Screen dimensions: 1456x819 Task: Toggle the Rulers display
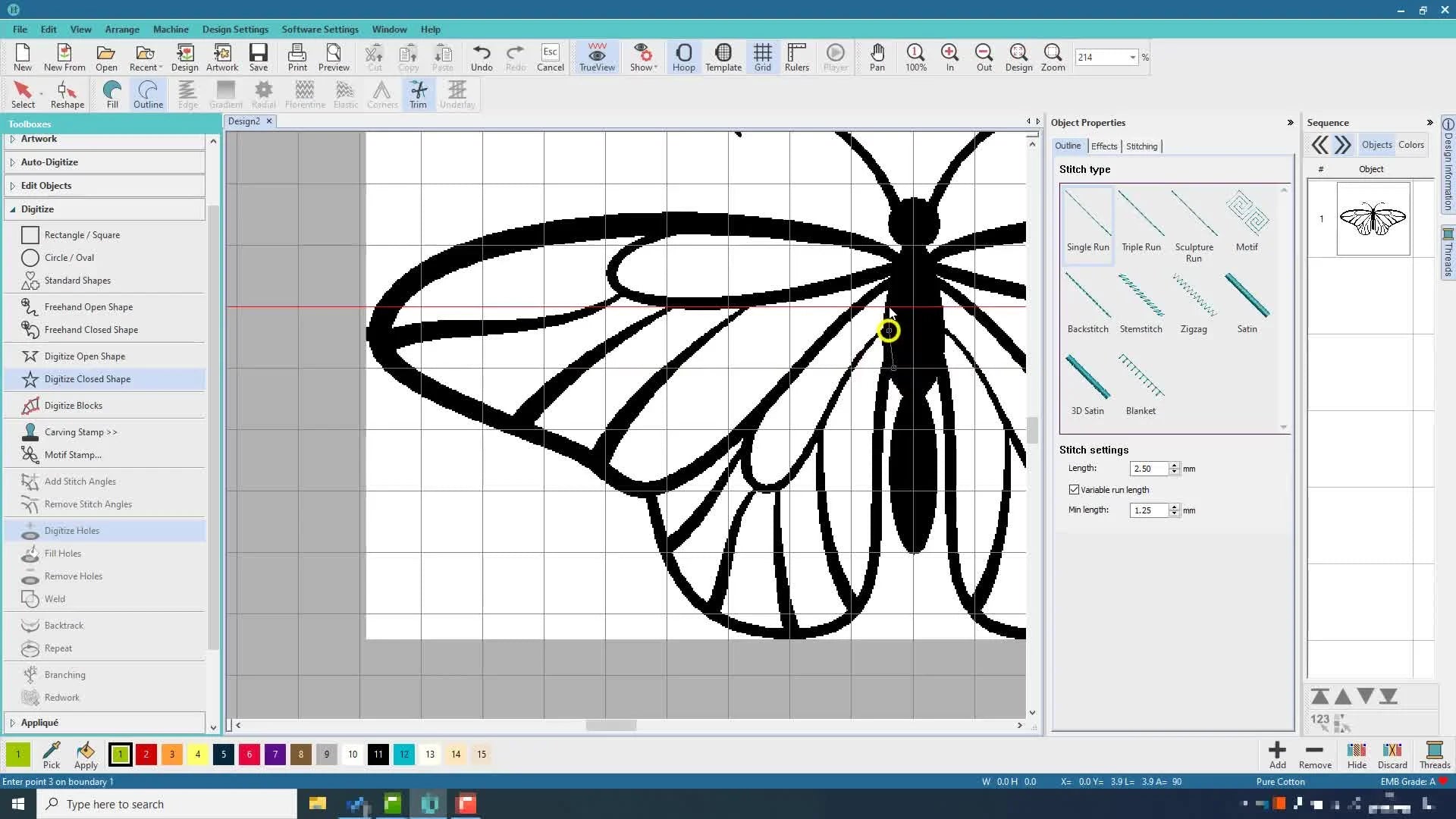point(797,57)
